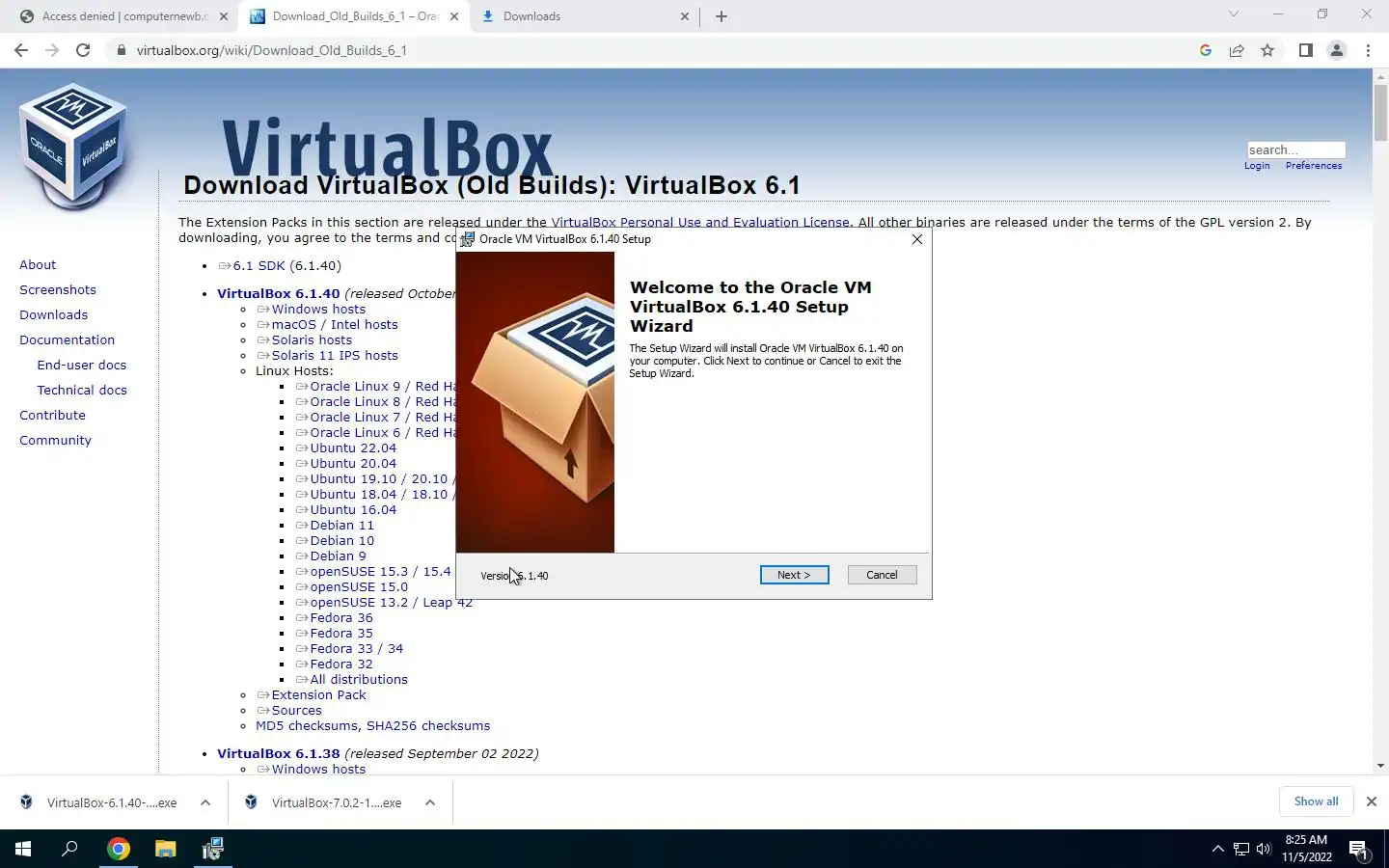Open Chrome three-dot menu

(1368, 50)
